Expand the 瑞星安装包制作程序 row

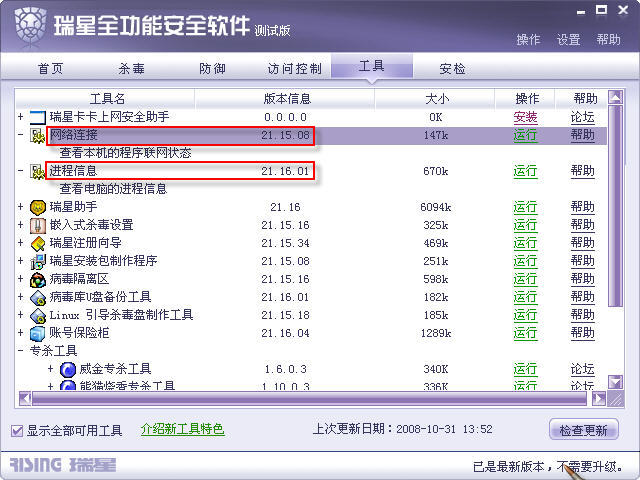tap(20, 260)
